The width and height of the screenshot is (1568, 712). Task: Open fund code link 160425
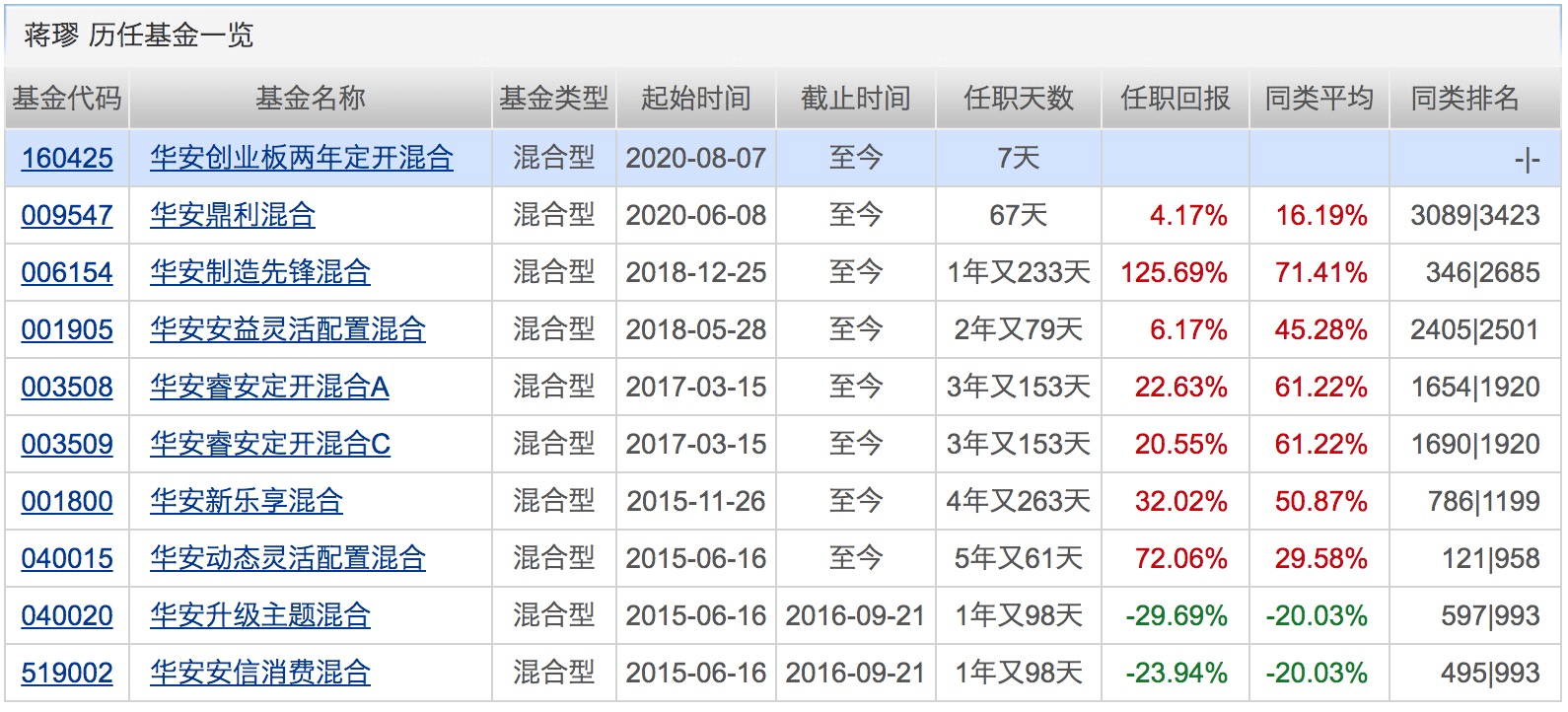(67, 158)
